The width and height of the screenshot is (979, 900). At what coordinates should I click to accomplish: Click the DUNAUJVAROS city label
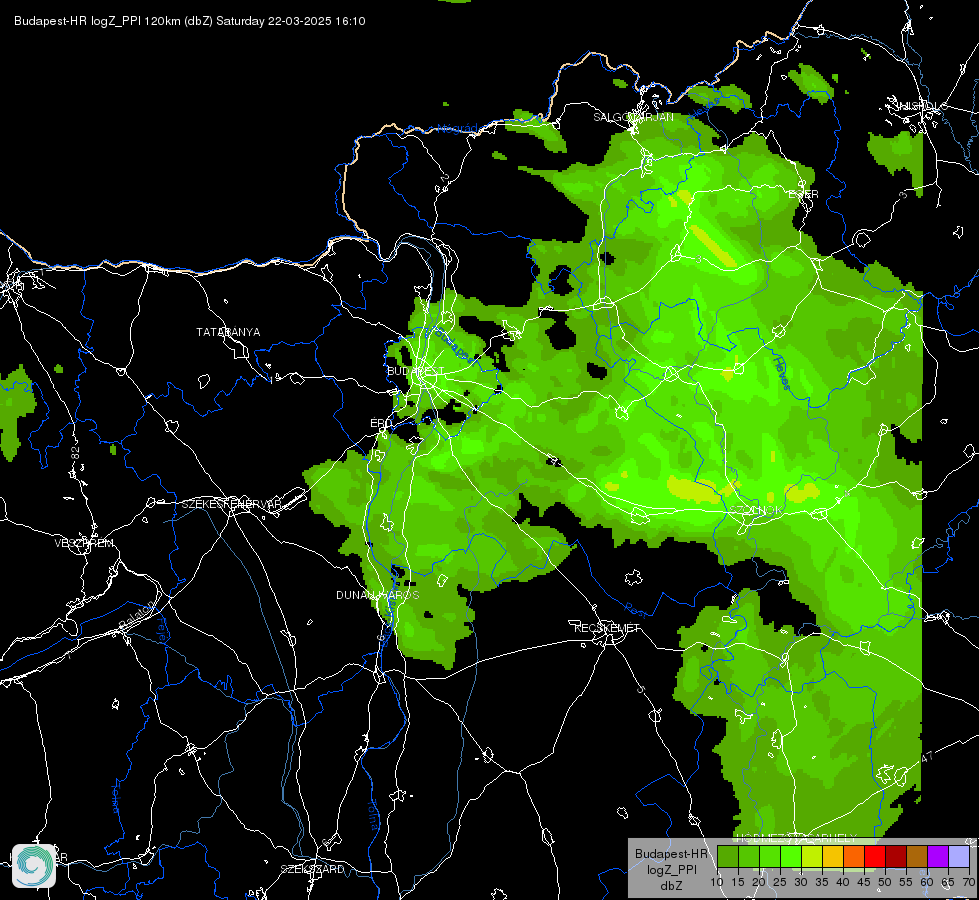coord(378,595)
